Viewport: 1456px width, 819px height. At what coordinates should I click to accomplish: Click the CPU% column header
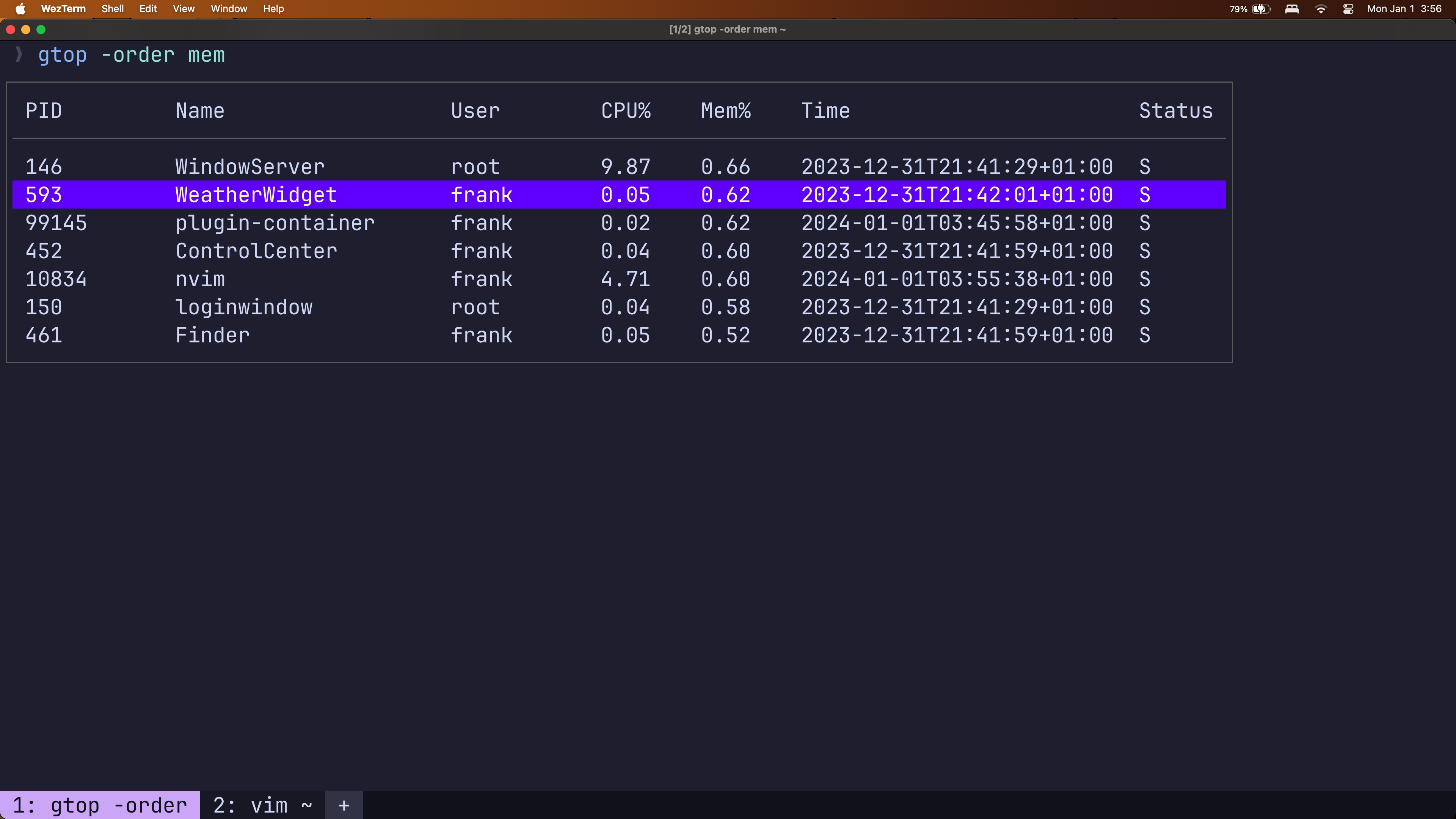coord(626,110)
